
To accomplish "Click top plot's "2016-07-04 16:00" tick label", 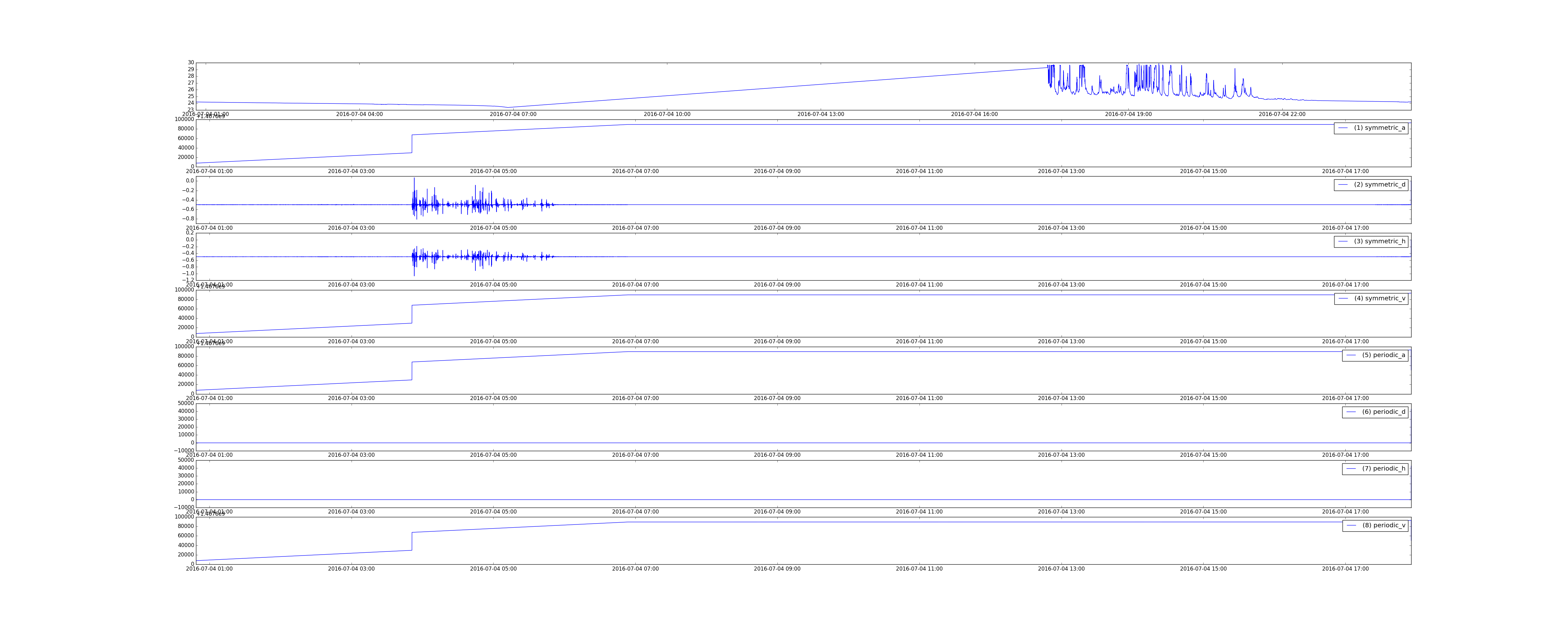I will (x=974, y=114).
